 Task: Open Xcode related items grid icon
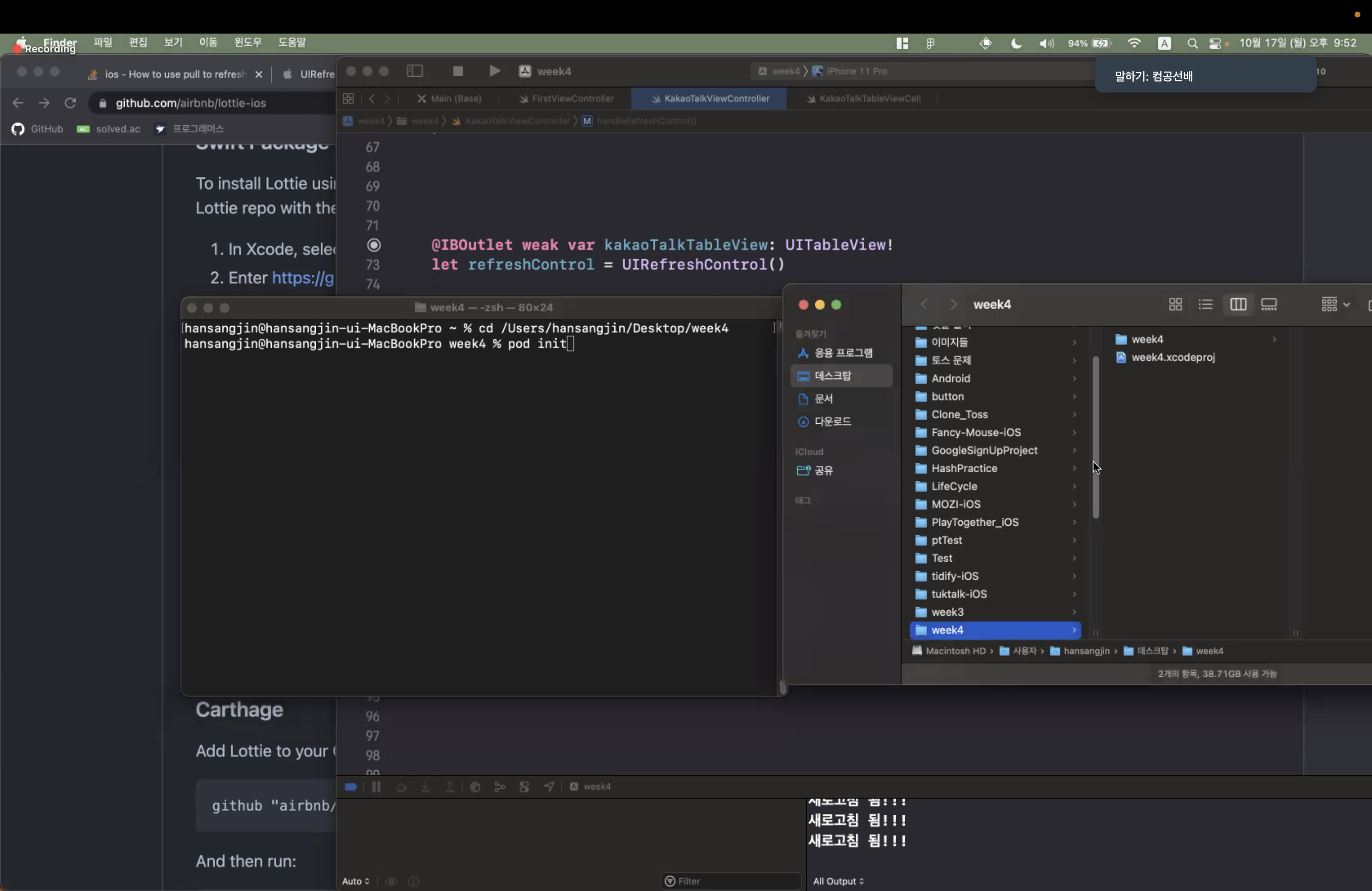[348, 98]
